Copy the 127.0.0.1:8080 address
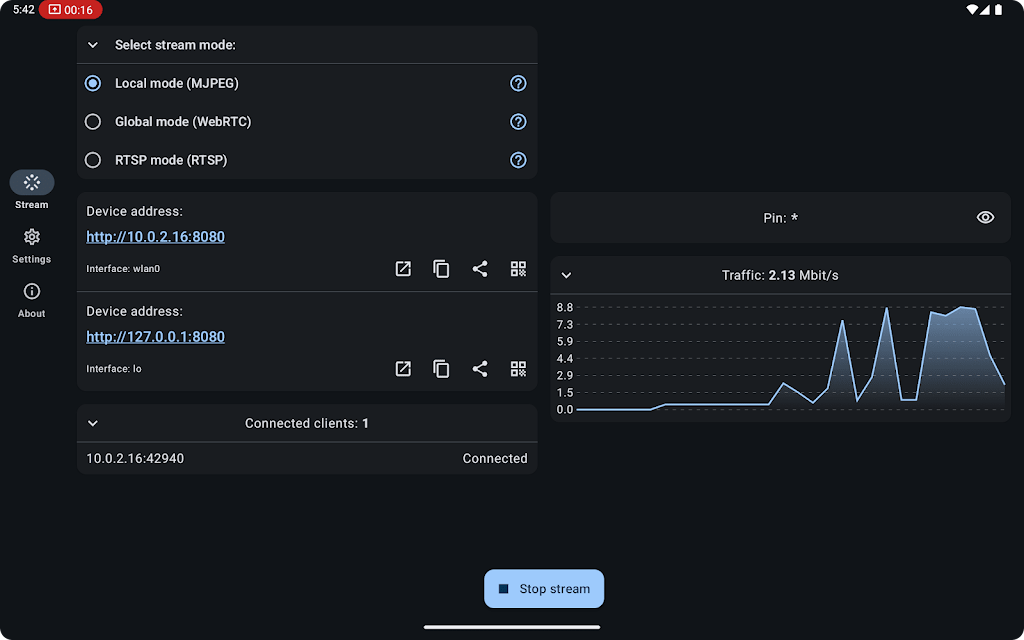Screen dimensions: 1024x640 [441, 369]
